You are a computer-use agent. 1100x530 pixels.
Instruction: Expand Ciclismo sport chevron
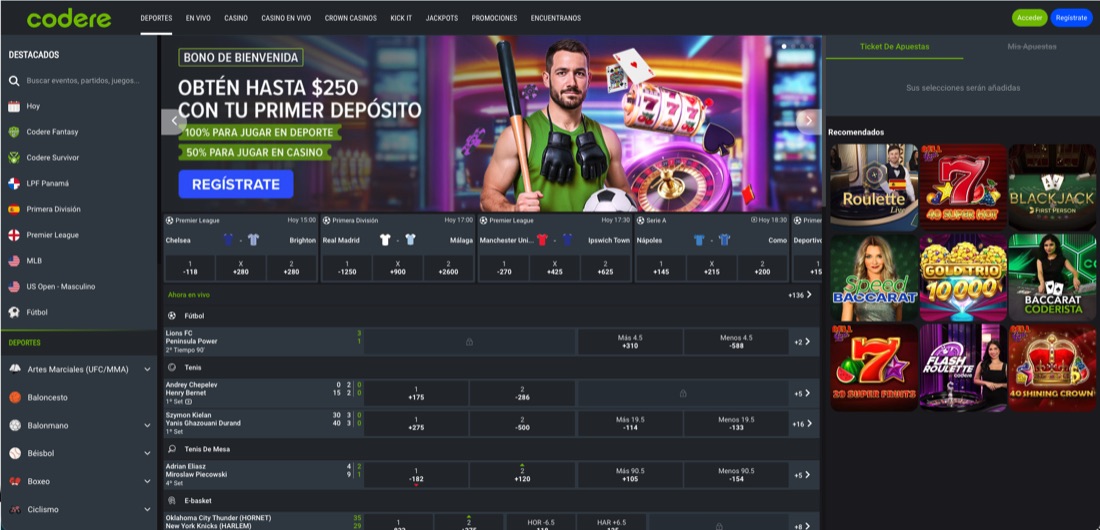point(147,510)
